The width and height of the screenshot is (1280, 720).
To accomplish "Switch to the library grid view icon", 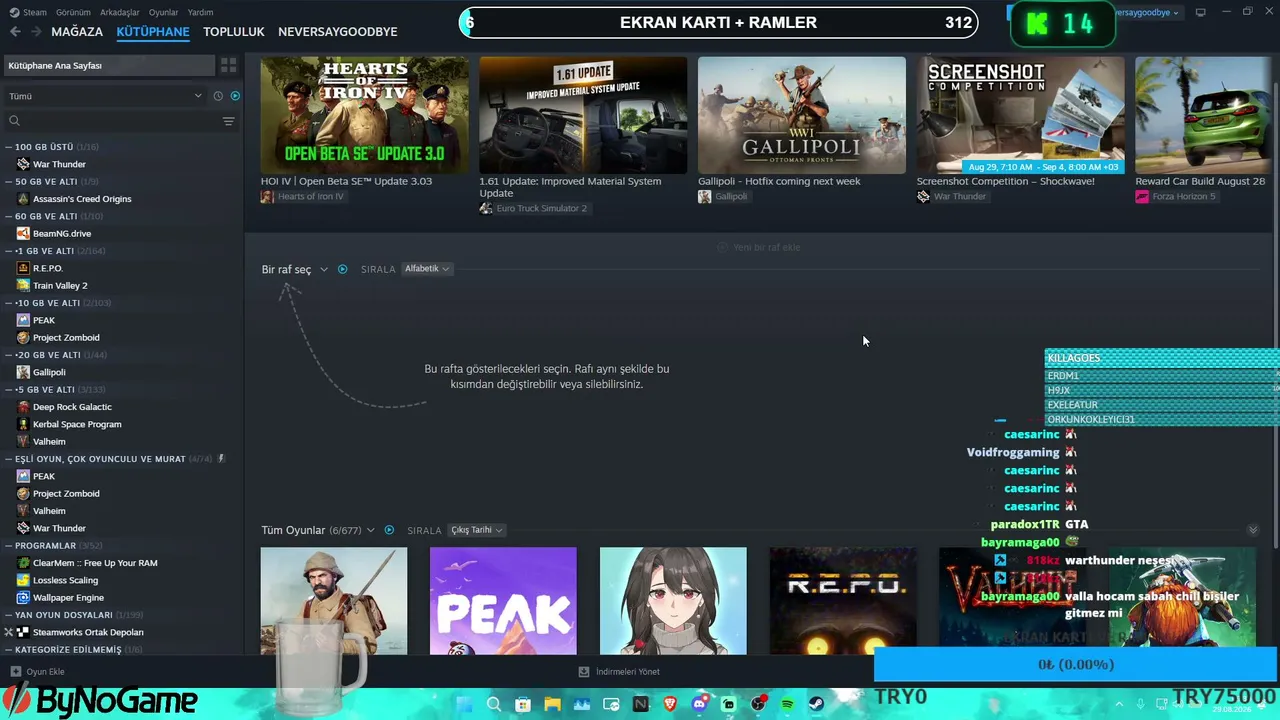I will (229, 65).
